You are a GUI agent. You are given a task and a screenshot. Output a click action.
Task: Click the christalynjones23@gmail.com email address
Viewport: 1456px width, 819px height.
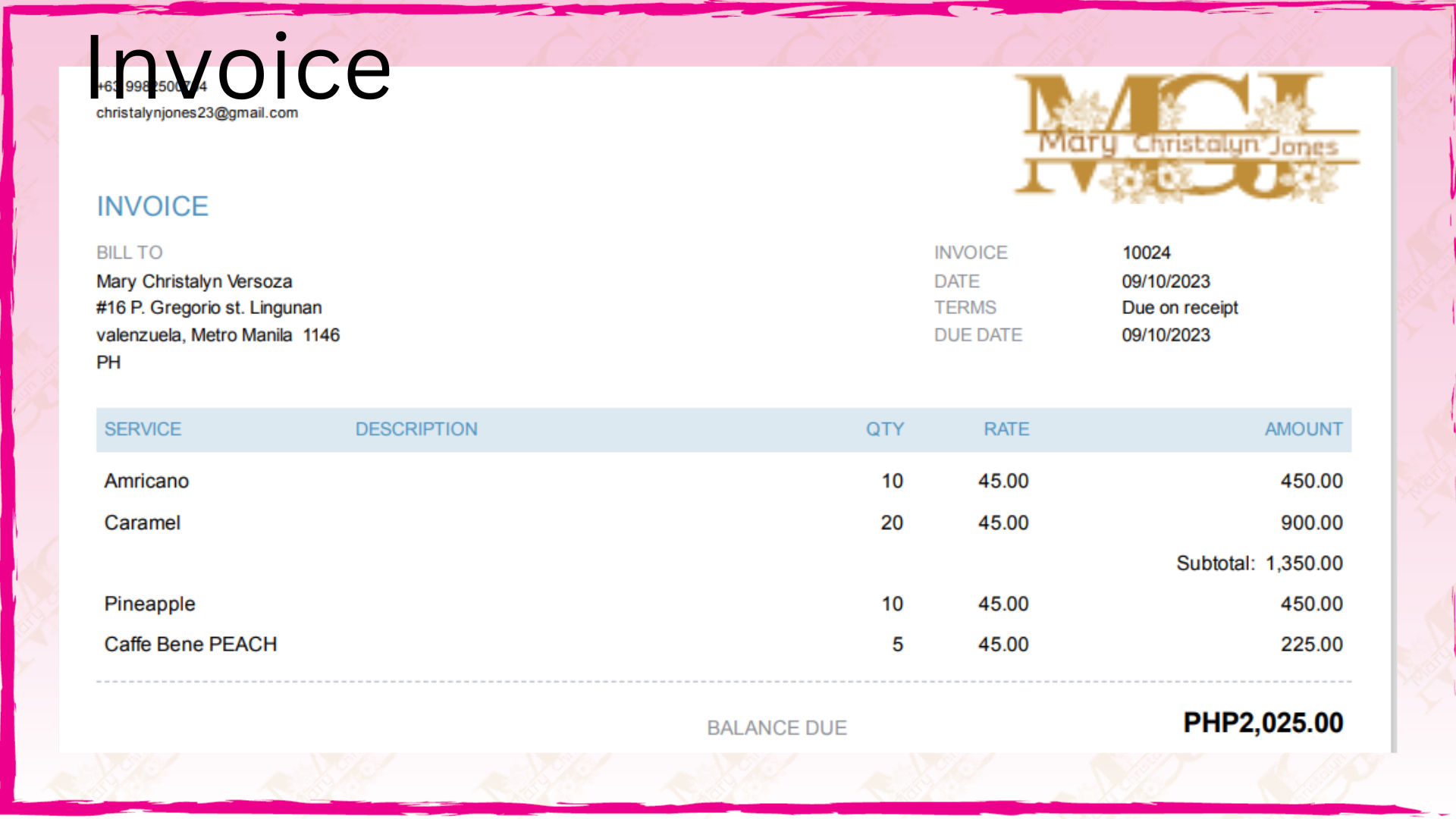click(x=197, y=113)
